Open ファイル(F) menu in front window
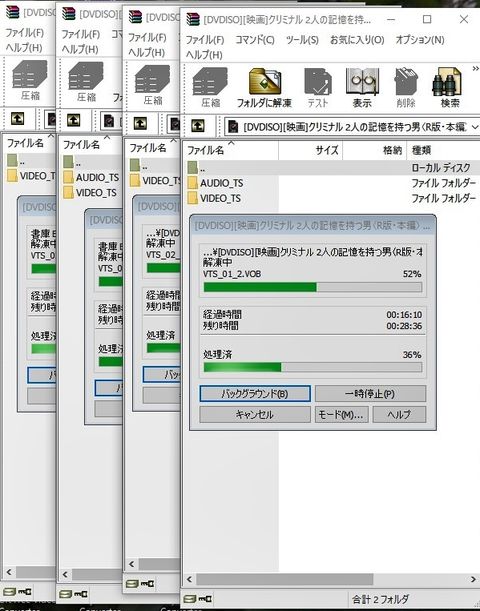Image resolution: width=480 pixels, height=611 pixels. (x=205, y=40)
